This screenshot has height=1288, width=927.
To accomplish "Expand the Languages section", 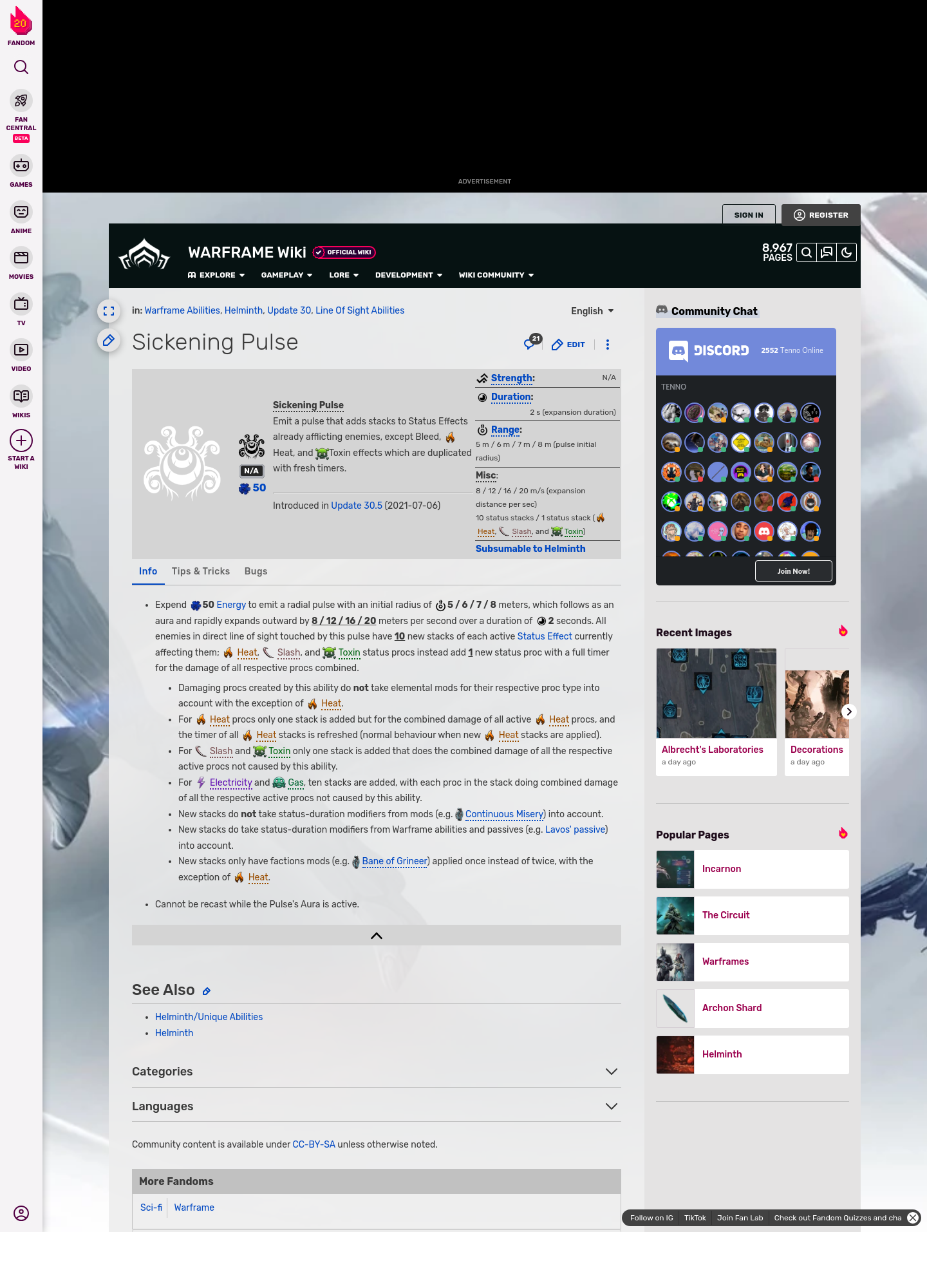I will tap(377, 1106).
